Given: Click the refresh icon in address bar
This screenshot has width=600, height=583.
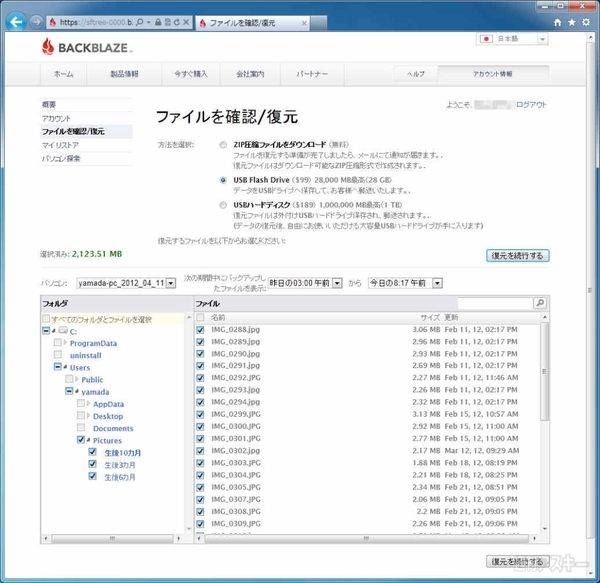Looking at the screenshot, I should [x=176, y=22].
